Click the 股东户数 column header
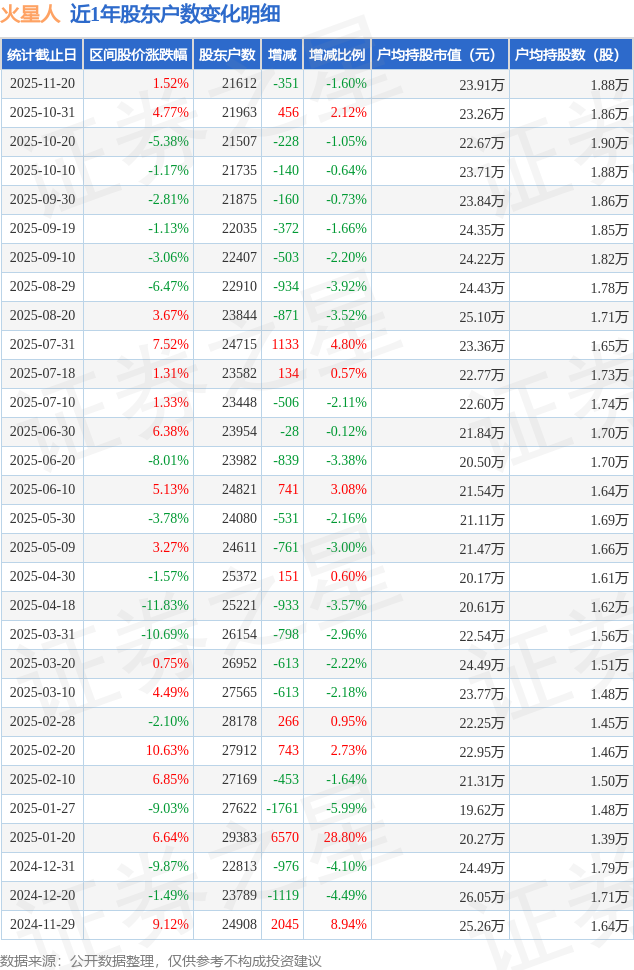 point(227,55)
